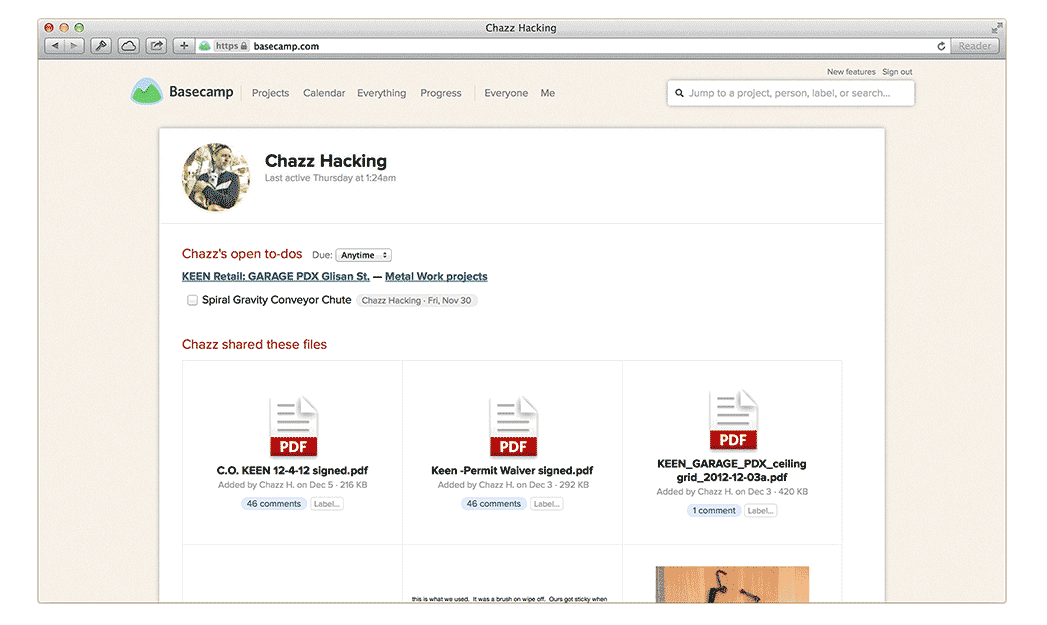Image resolution: width=1047 pixels, height=625 pixels.
Task: Click the Basecamp favicon in address bar
Action: tap(204, 46)
